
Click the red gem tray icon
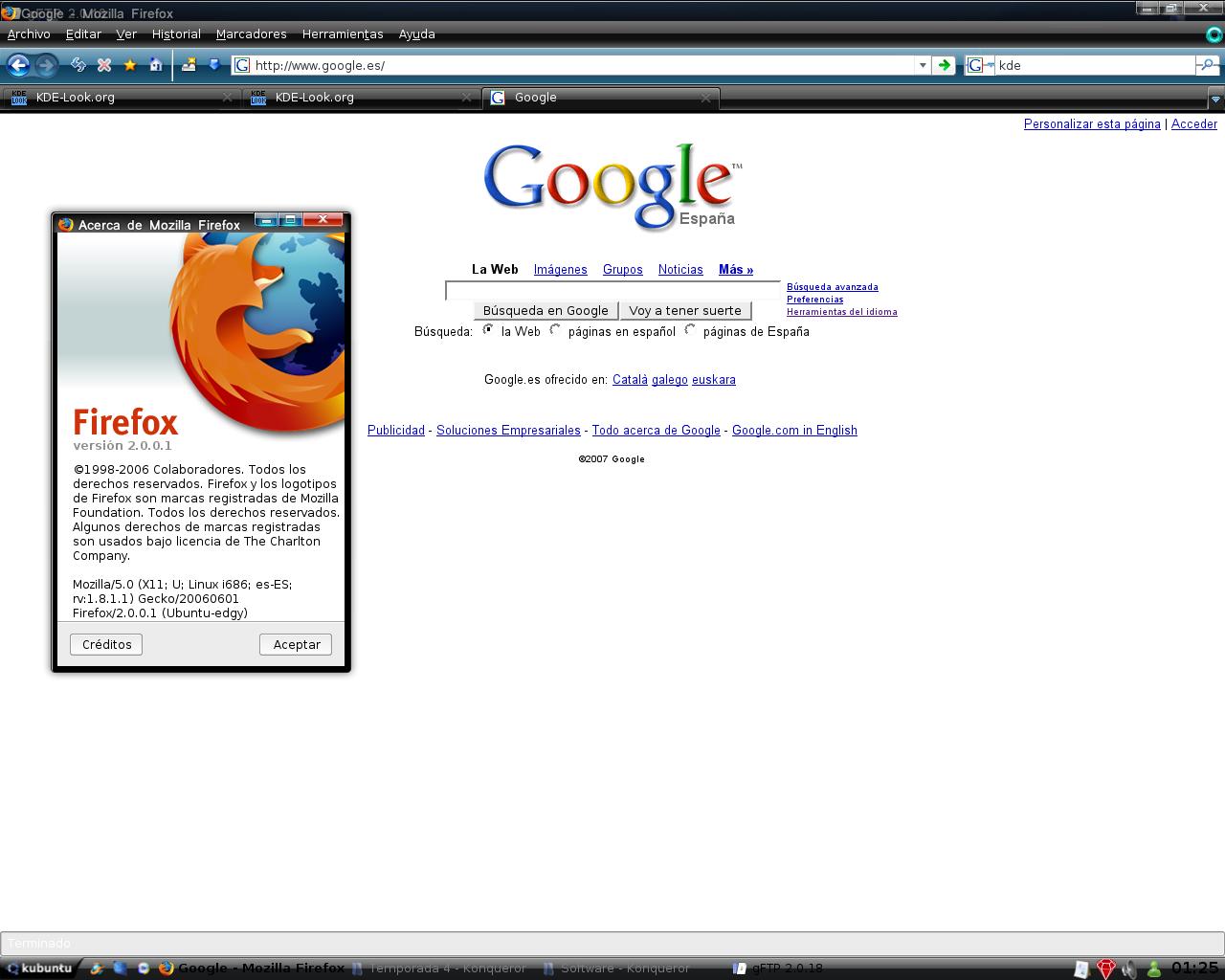(x=1106, y=969)
